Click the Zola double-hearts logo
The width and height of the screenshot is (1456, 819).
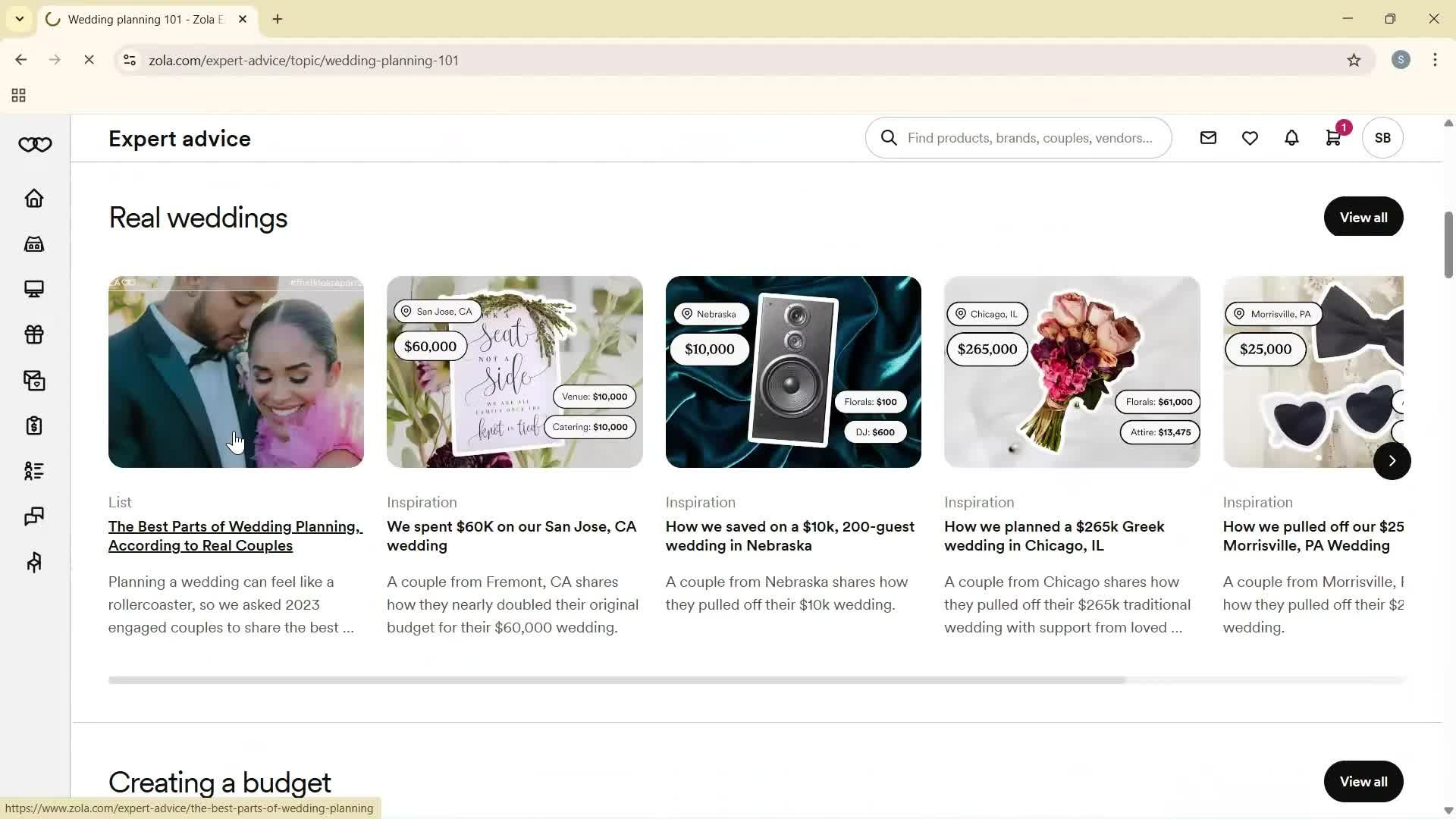click(34, 144)
